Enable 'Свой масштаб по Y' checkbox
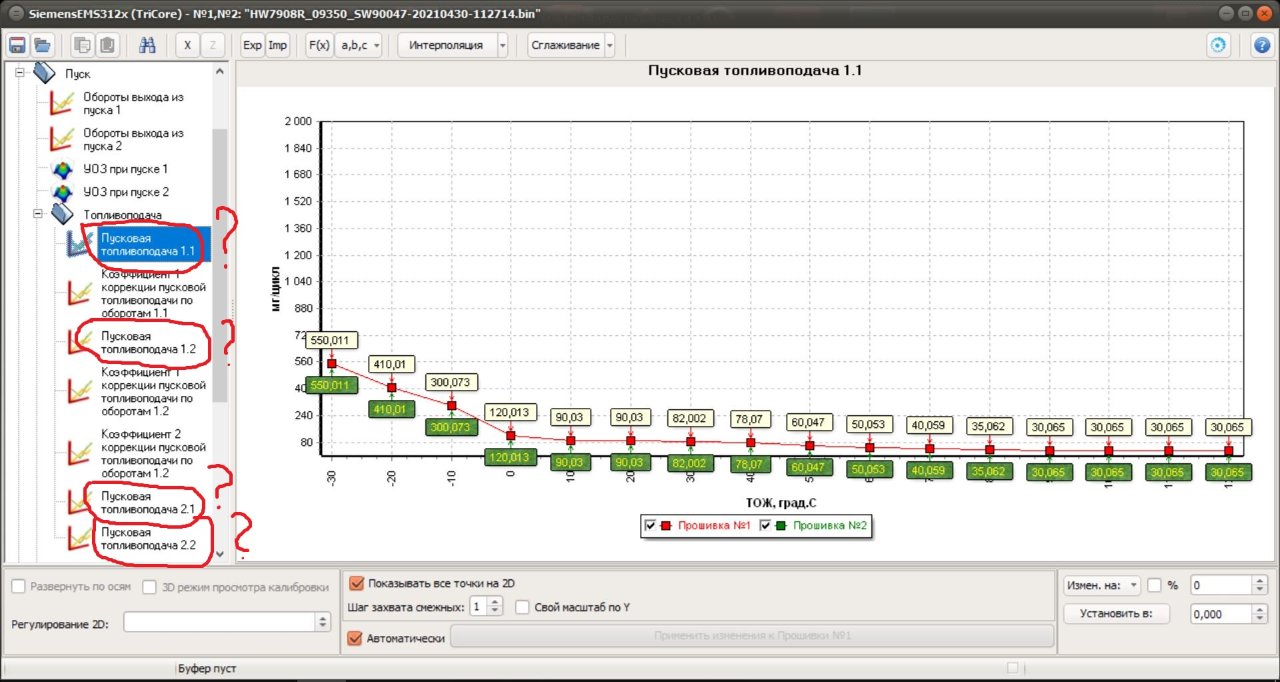This screenshot has width=1280, height=682. 522,607
